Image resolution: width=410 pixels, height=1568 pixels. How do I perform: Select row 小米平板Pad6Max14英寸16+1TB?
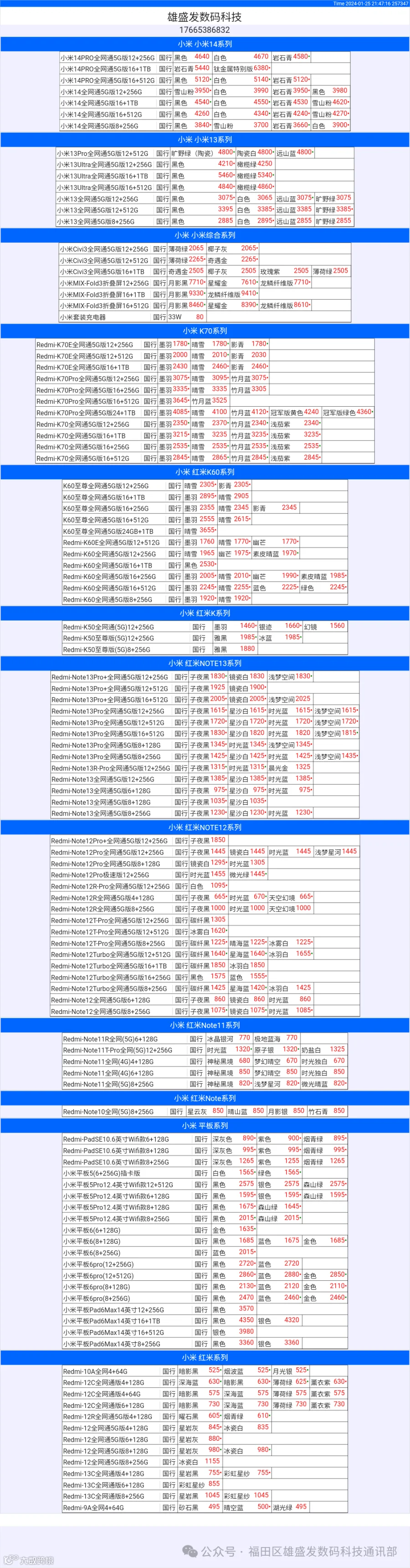point(205,1321)
